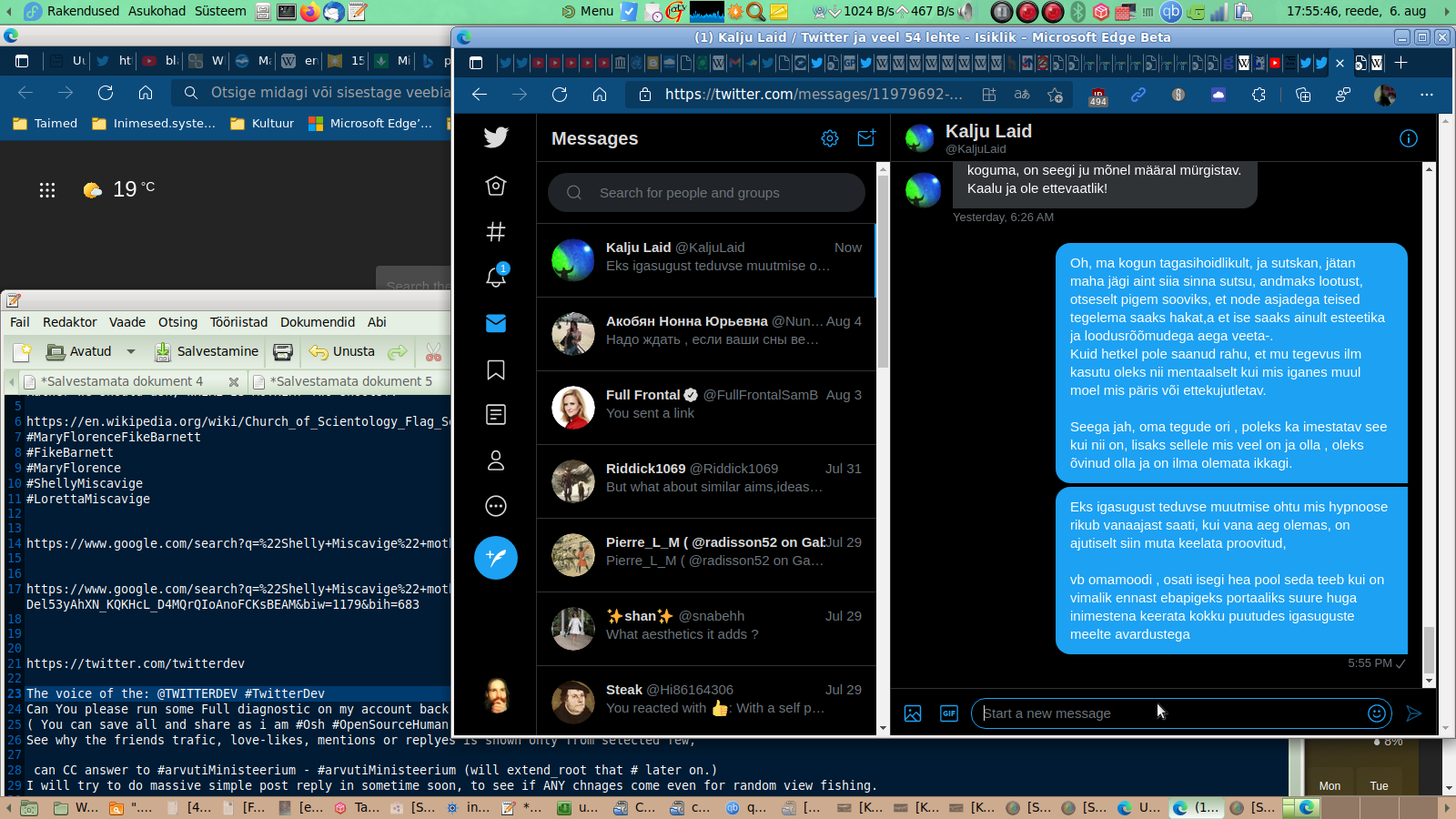Open Edge Beta collections icon
Image resolution: width=1456 pixels, height=819 pixels.
click(x=1302, y=95)
